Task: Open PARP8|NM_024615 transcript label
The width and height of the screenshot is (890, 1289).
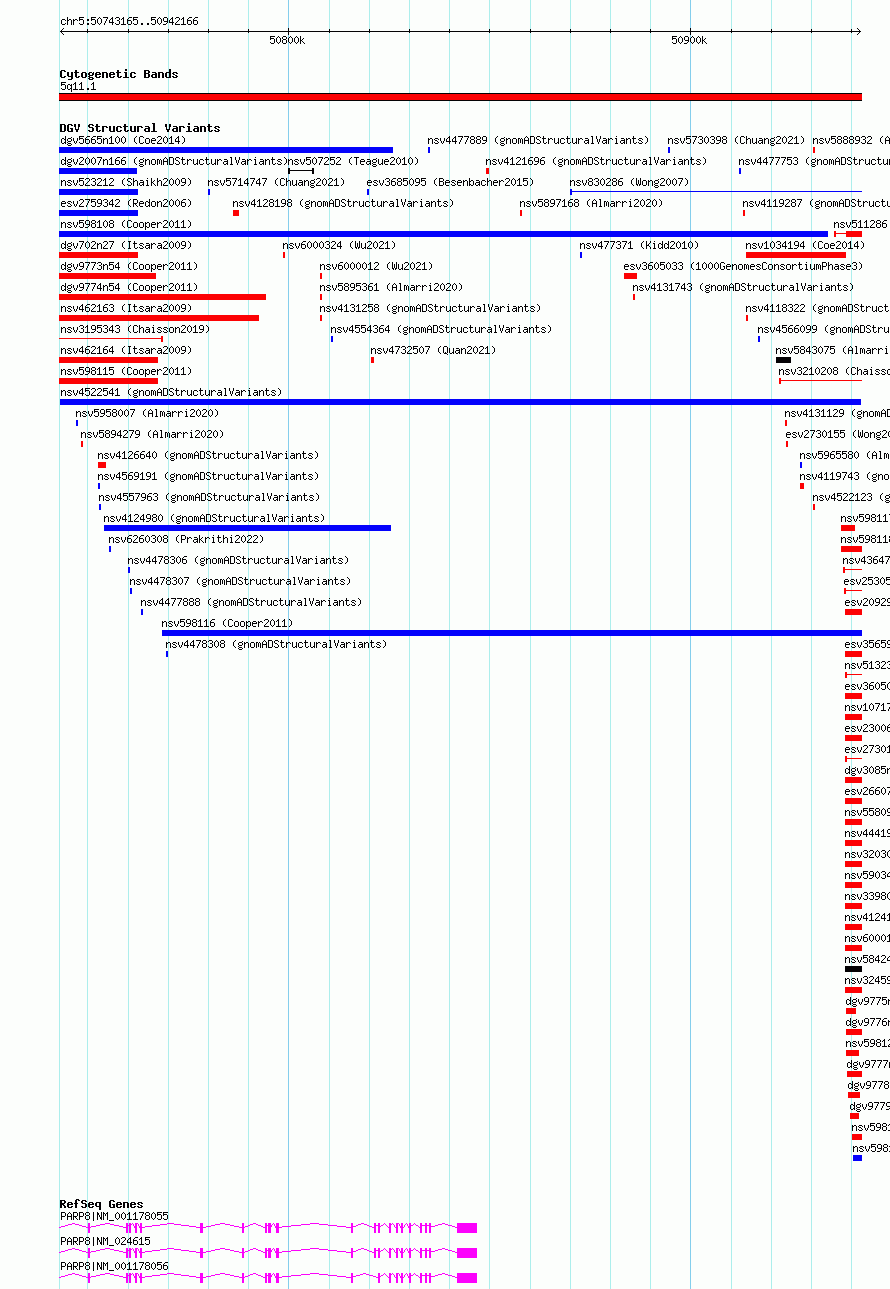Action: pos(105,1241)
